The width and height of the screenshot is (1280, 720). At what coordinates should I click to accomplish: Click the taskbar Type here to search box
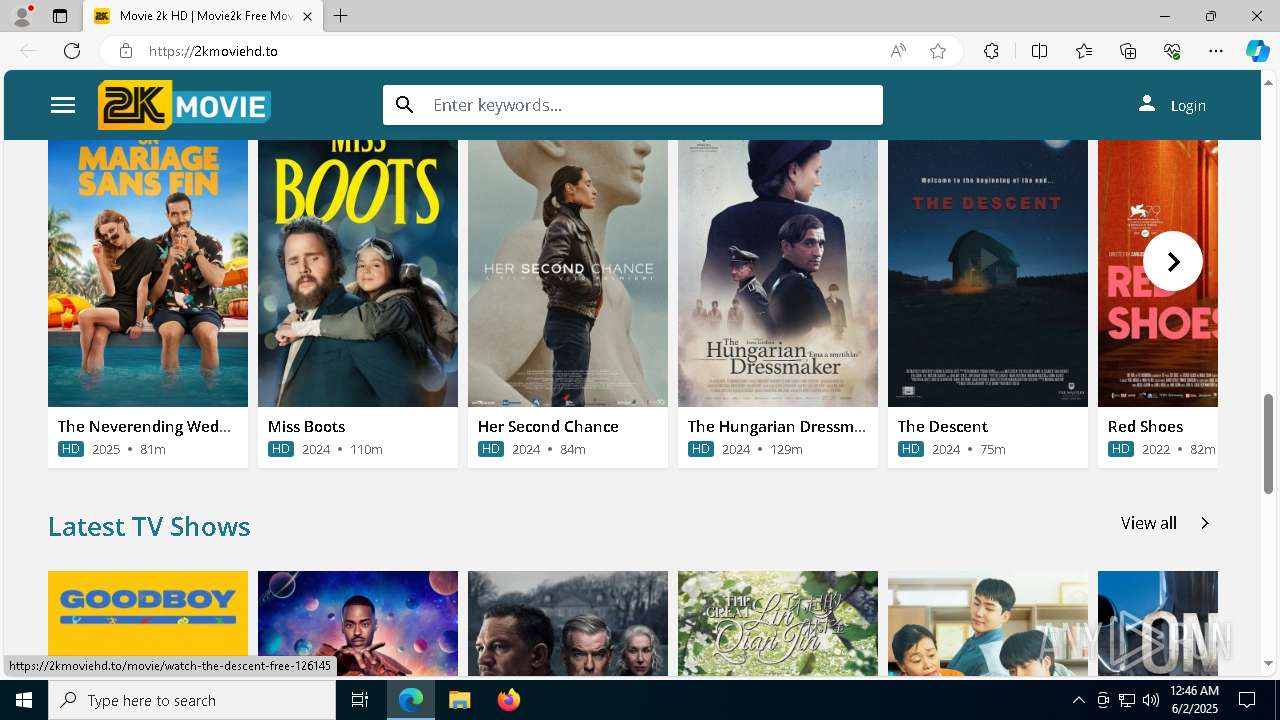pos(192,700)
